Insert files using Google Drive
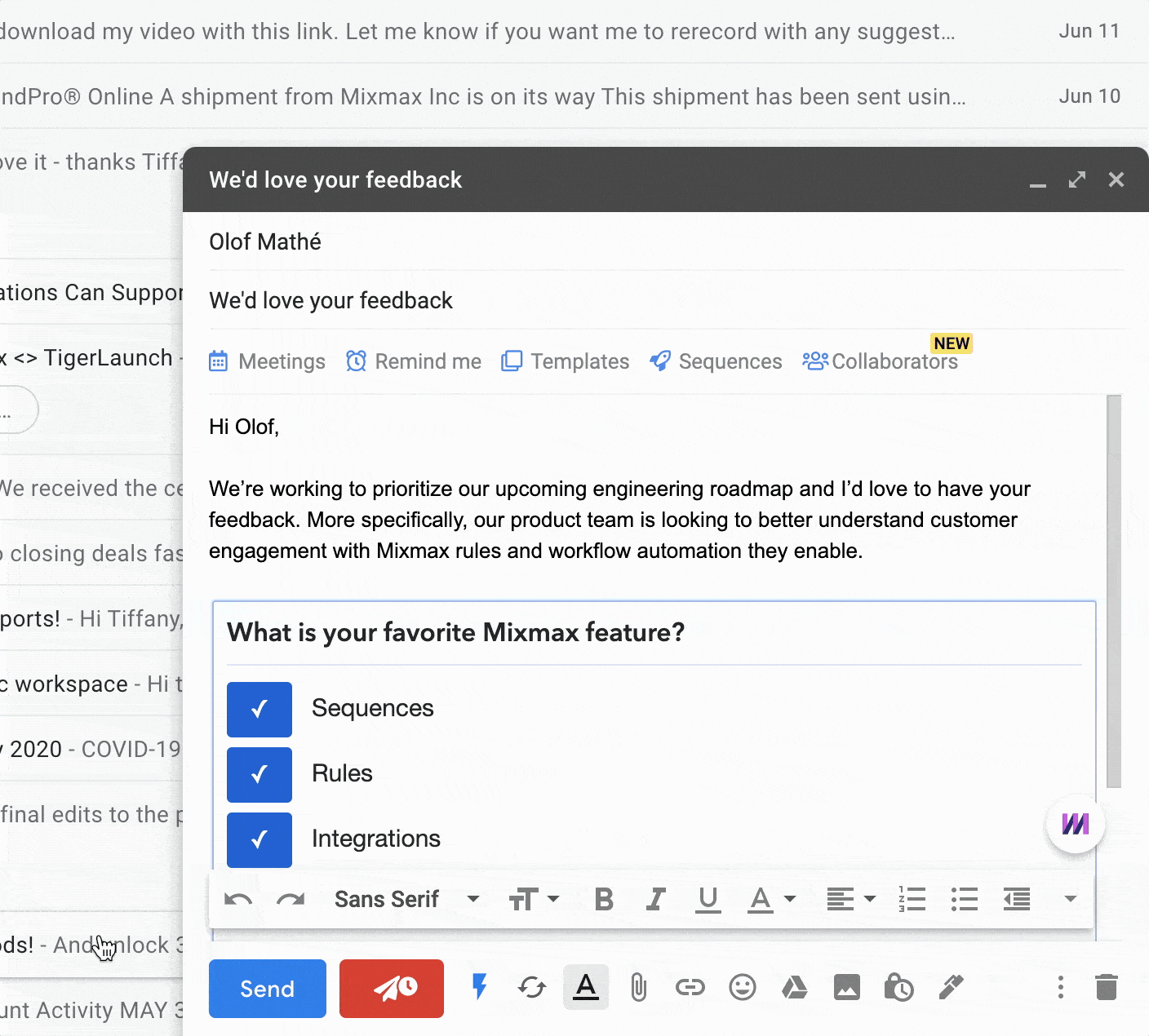This screenshot has height=1036, width=1149. pyautogui.click(x=795, y=988)
